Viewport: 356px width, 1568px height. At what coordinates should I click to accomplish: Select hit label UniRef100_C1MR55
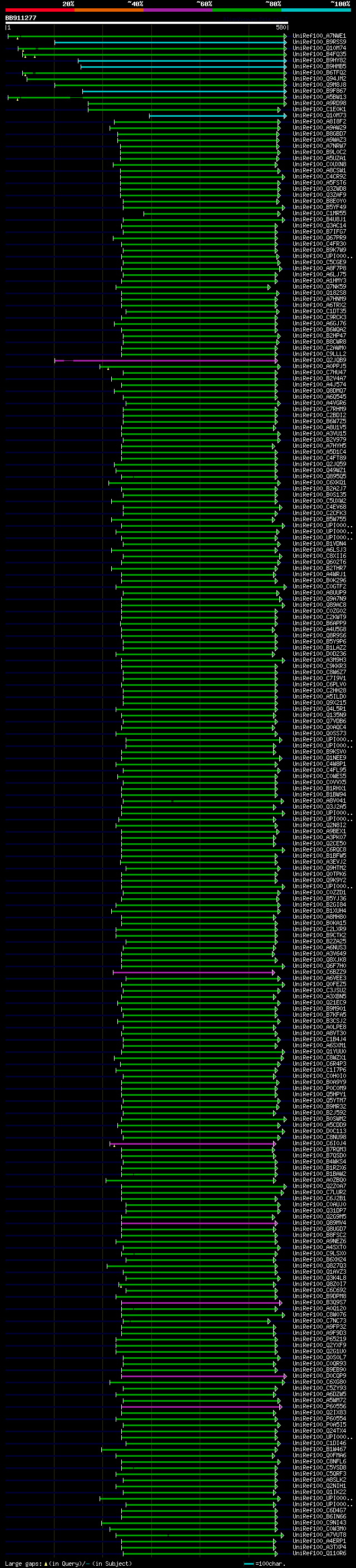319,213
